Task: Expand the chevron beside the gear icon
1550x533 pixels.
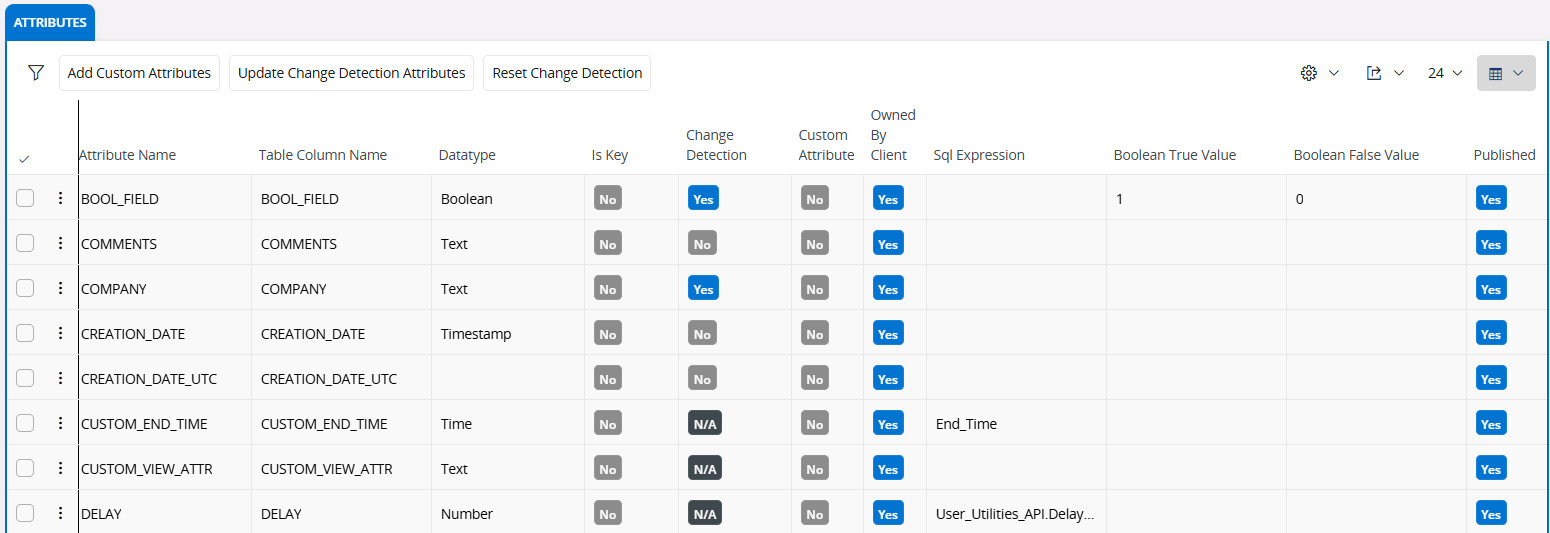Action: pyautogui.click(x=1334, y=73)
